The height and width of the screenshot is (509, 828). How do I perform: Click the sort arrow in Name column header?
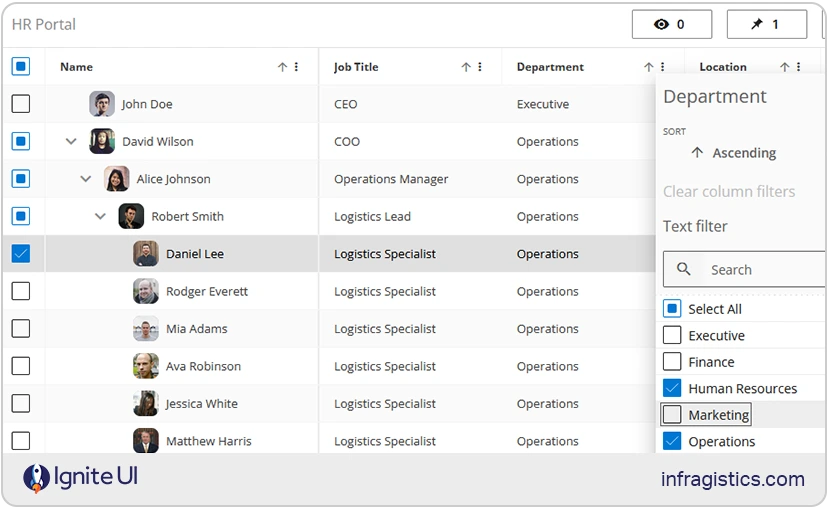(282, 67)
